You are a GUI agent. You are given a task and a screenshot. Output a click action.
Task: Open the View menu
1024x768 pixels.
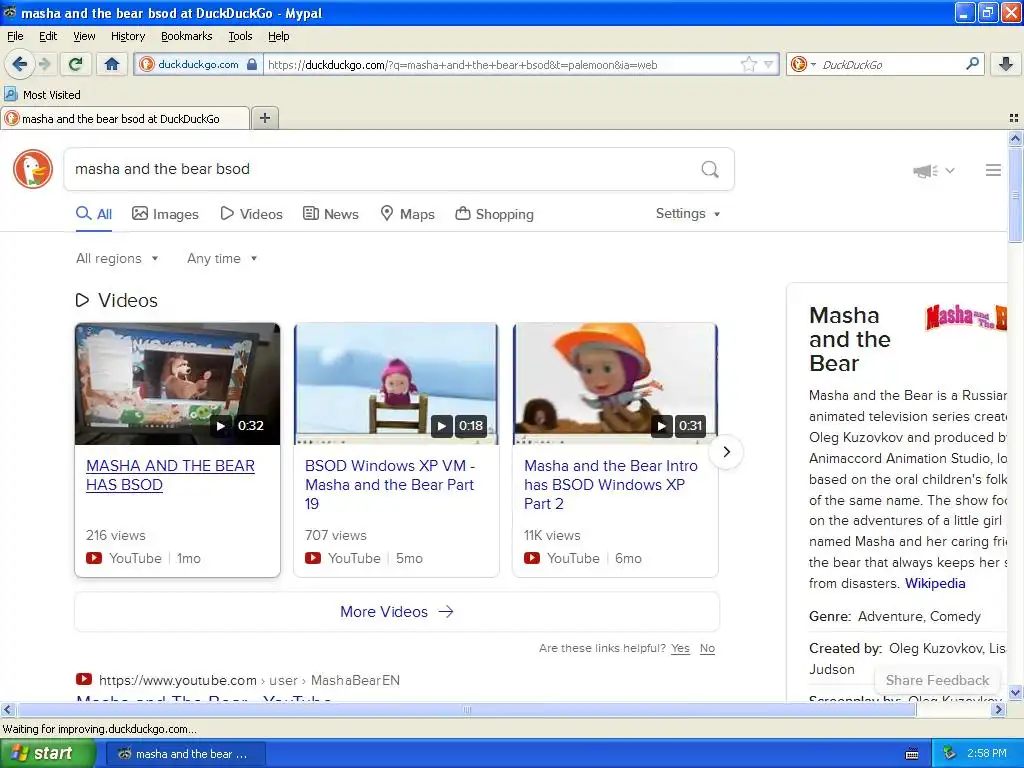(x=84, y=36)
